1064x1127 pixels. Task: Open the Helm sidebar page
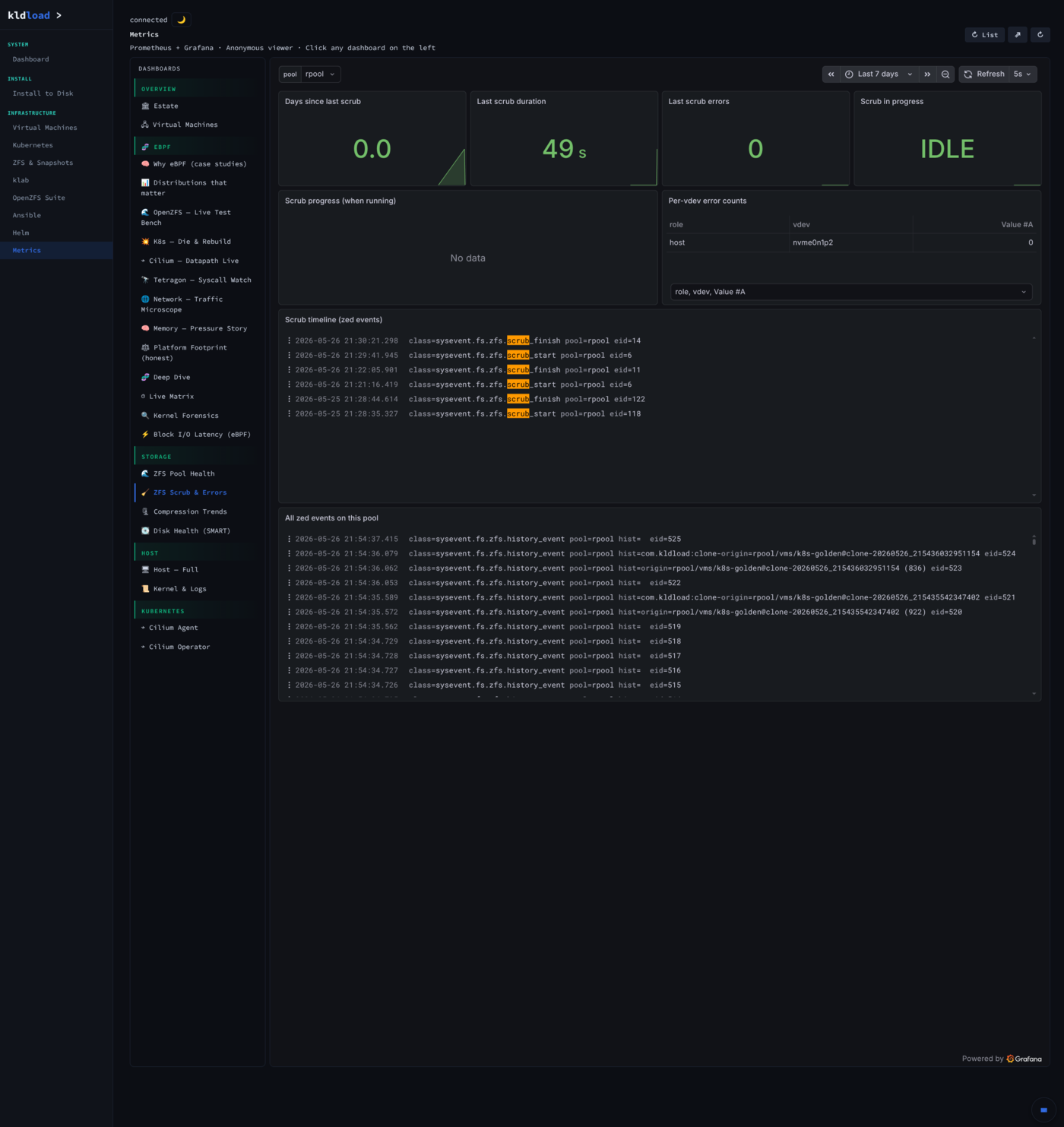[21, 233]
